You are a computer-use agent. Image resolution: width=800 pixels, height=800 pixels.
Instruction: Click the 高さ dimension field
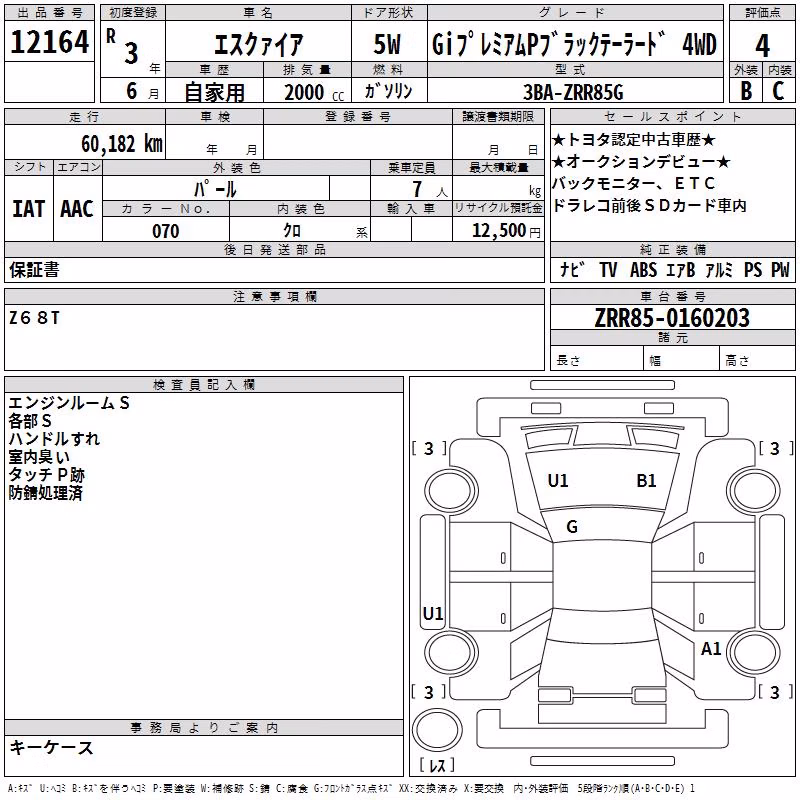(x=757, y=360)
